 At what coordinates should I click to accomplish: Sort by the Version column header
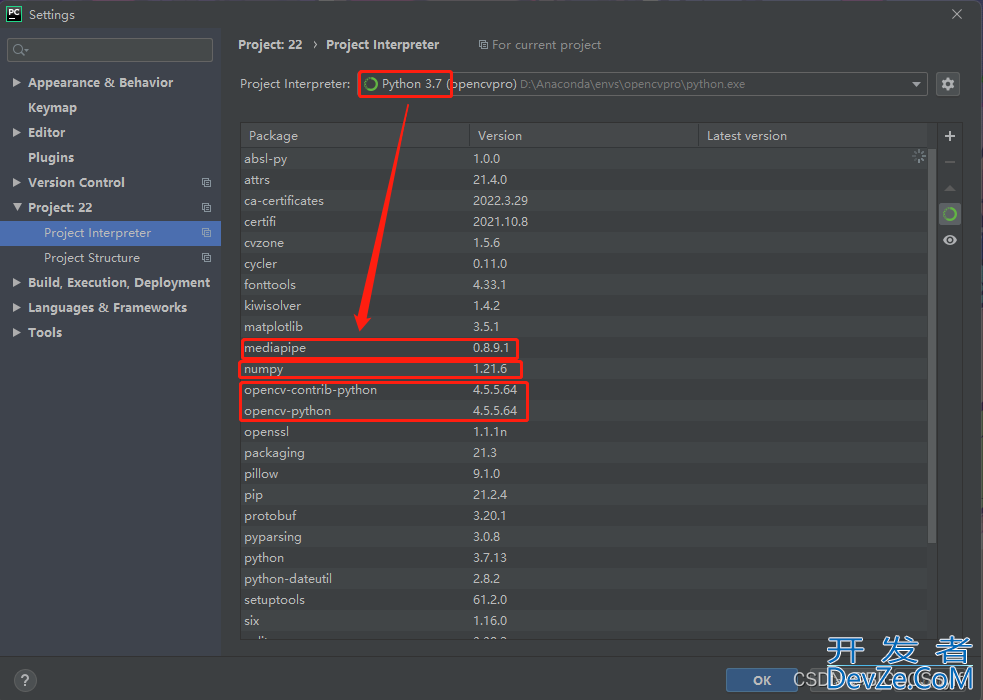click(584, 135)
